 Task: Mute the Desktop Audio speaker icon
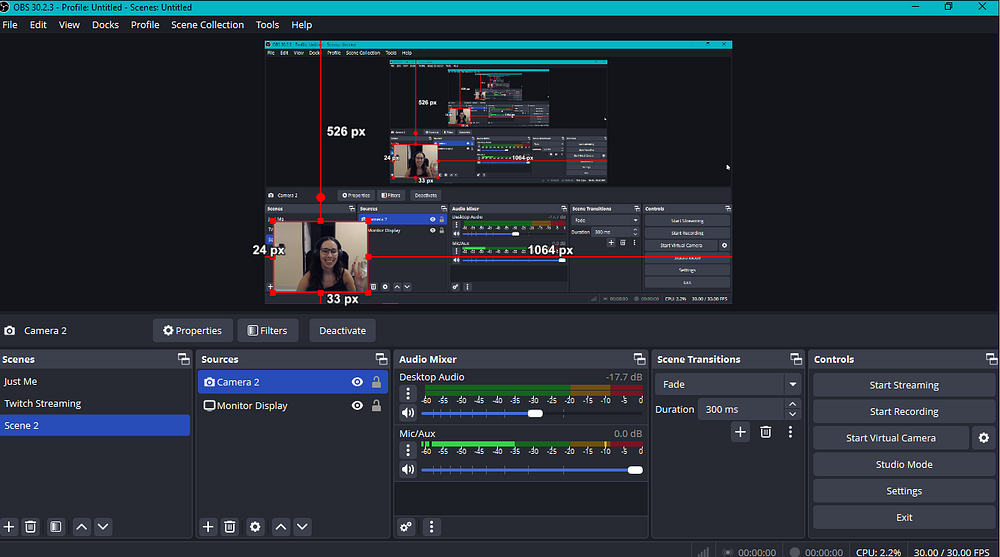click(408, 413)
